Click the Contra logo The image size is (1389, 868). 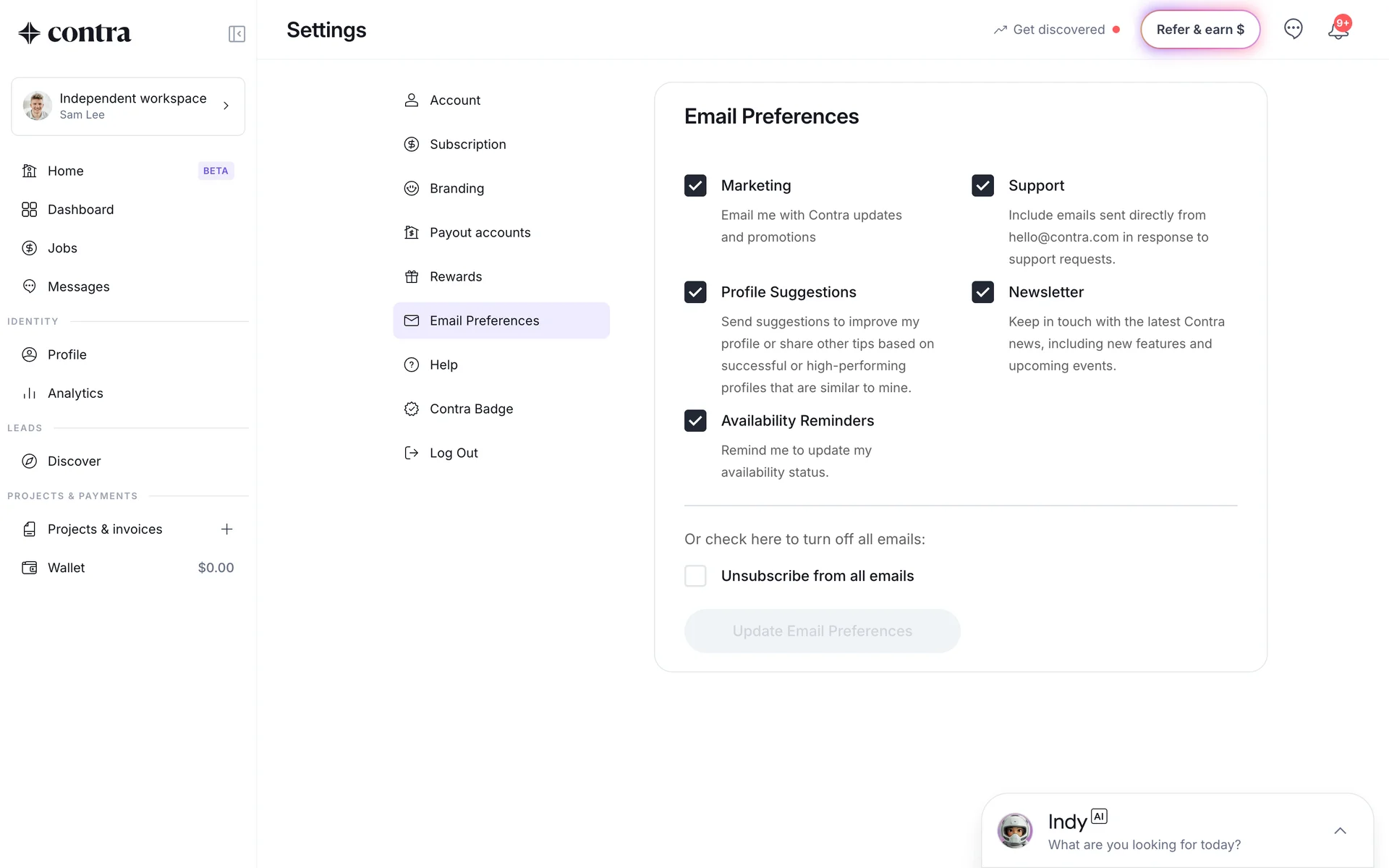tap(75, 33)
